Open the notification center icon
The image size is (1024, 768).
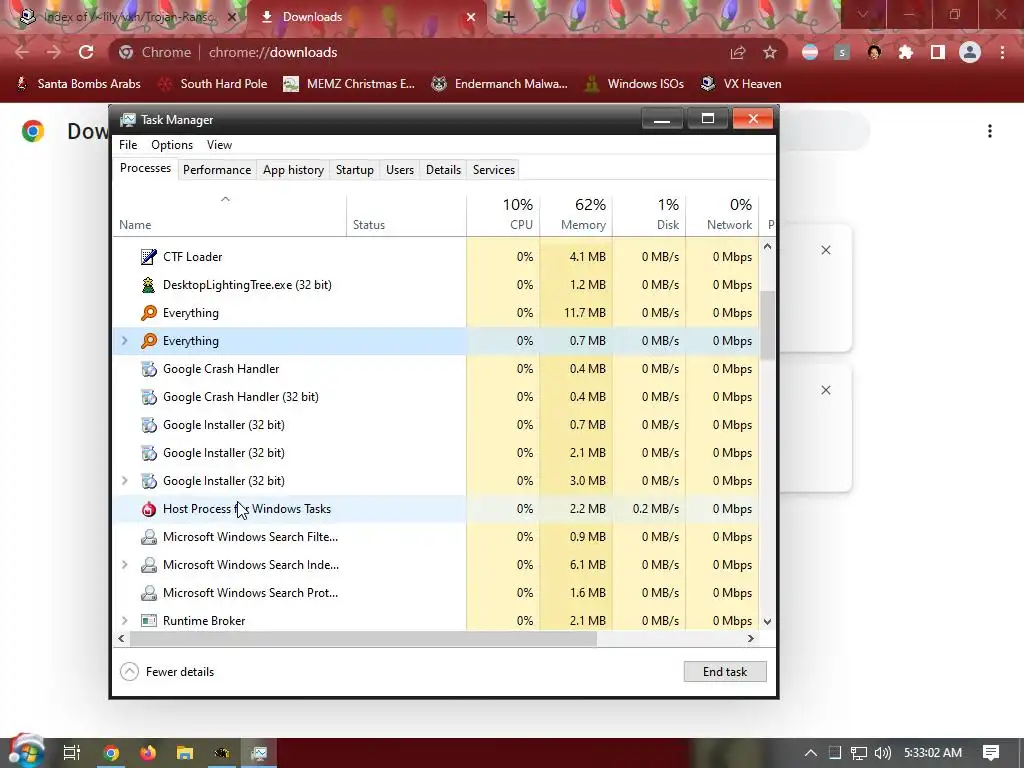(x=991, y=753)
